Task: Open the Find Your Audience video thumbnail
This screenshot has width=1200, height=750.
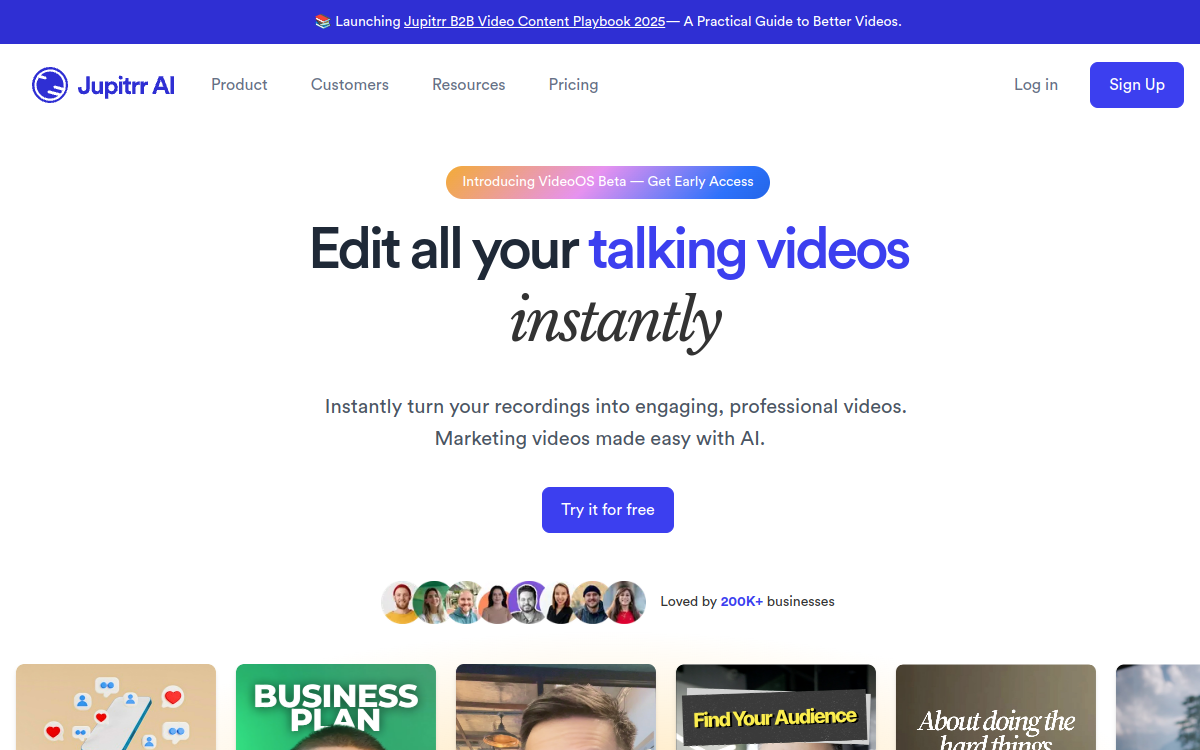Action: pyautogui.click(x=776, y=707)
